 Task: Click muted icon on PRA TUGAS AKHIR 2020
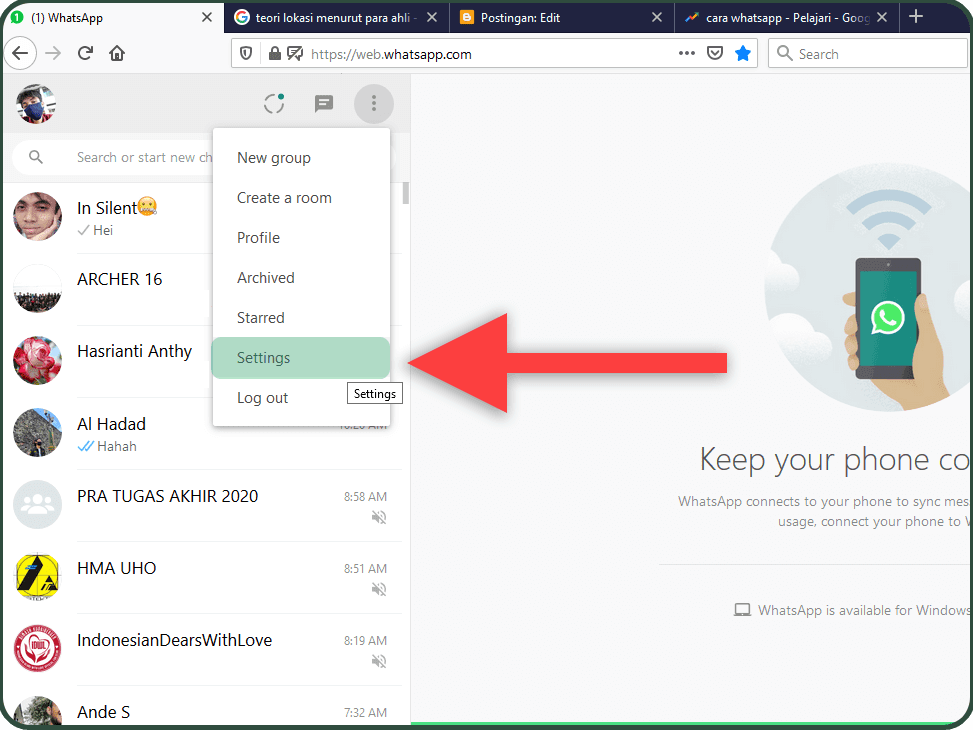click(x=379, y=517)
